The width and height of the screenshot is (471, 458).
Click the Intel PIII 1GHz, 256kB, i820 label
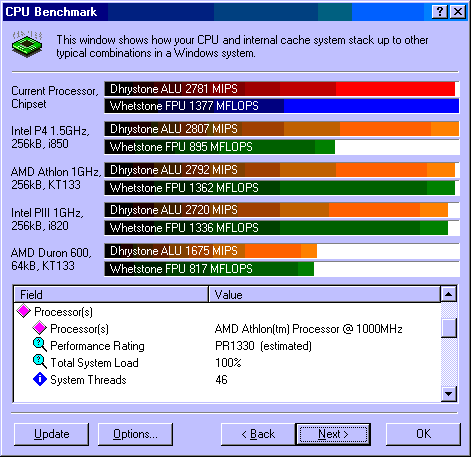coord(47,219)
